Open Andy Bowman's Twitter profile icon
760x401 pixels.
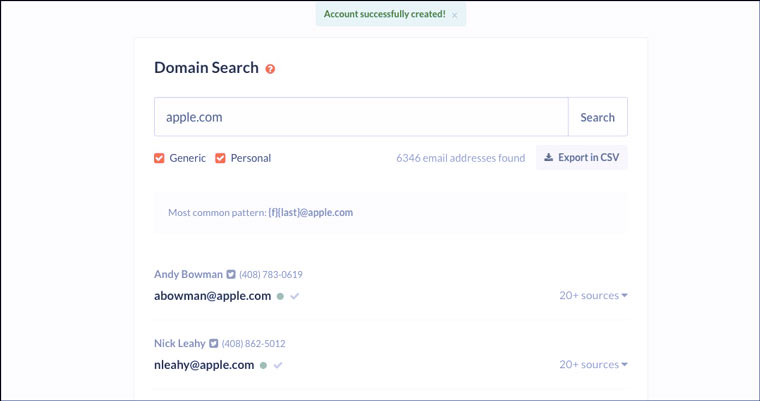coord(231,274)
